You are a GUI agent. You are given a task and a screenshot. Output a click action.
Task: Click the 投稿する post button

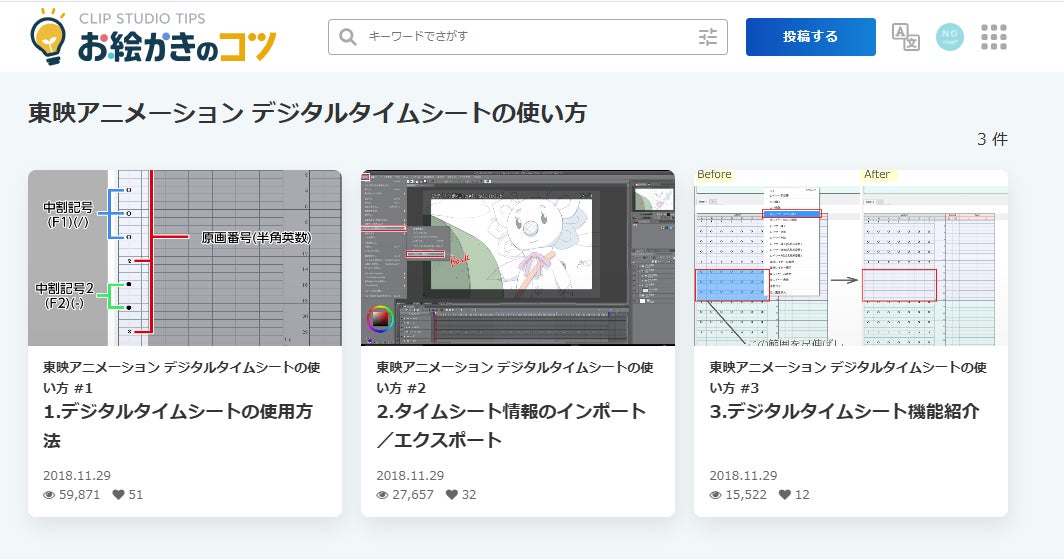810,37
